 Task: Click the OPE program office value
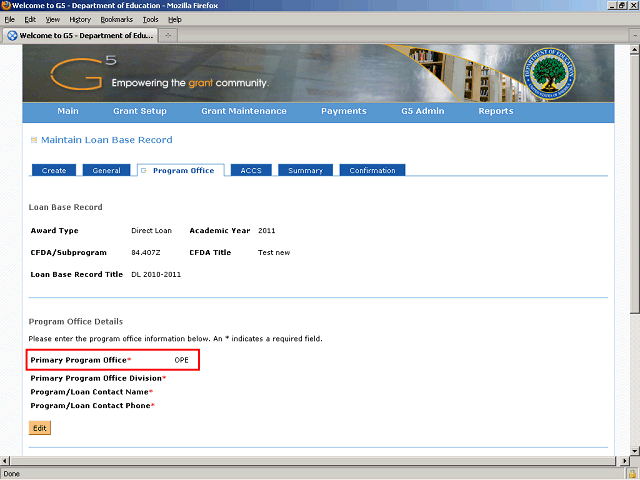pyautogui.click(x=182, y=360)
